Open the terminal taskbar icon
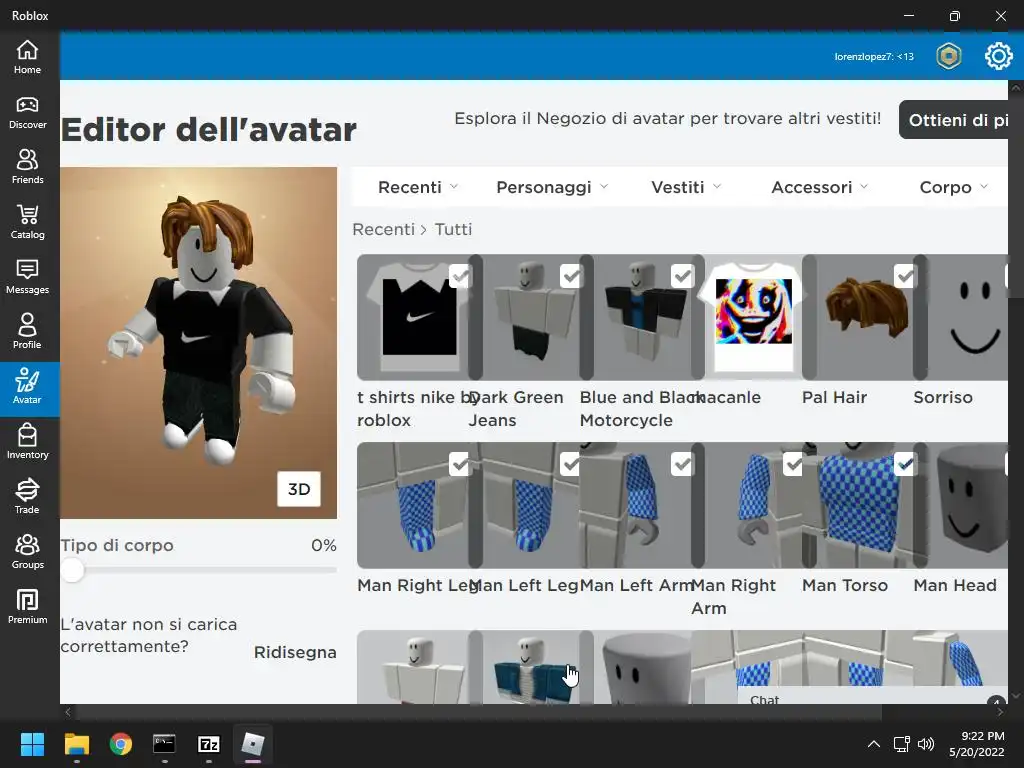This screenshot has width=1024, height=768. coord(164,744)
